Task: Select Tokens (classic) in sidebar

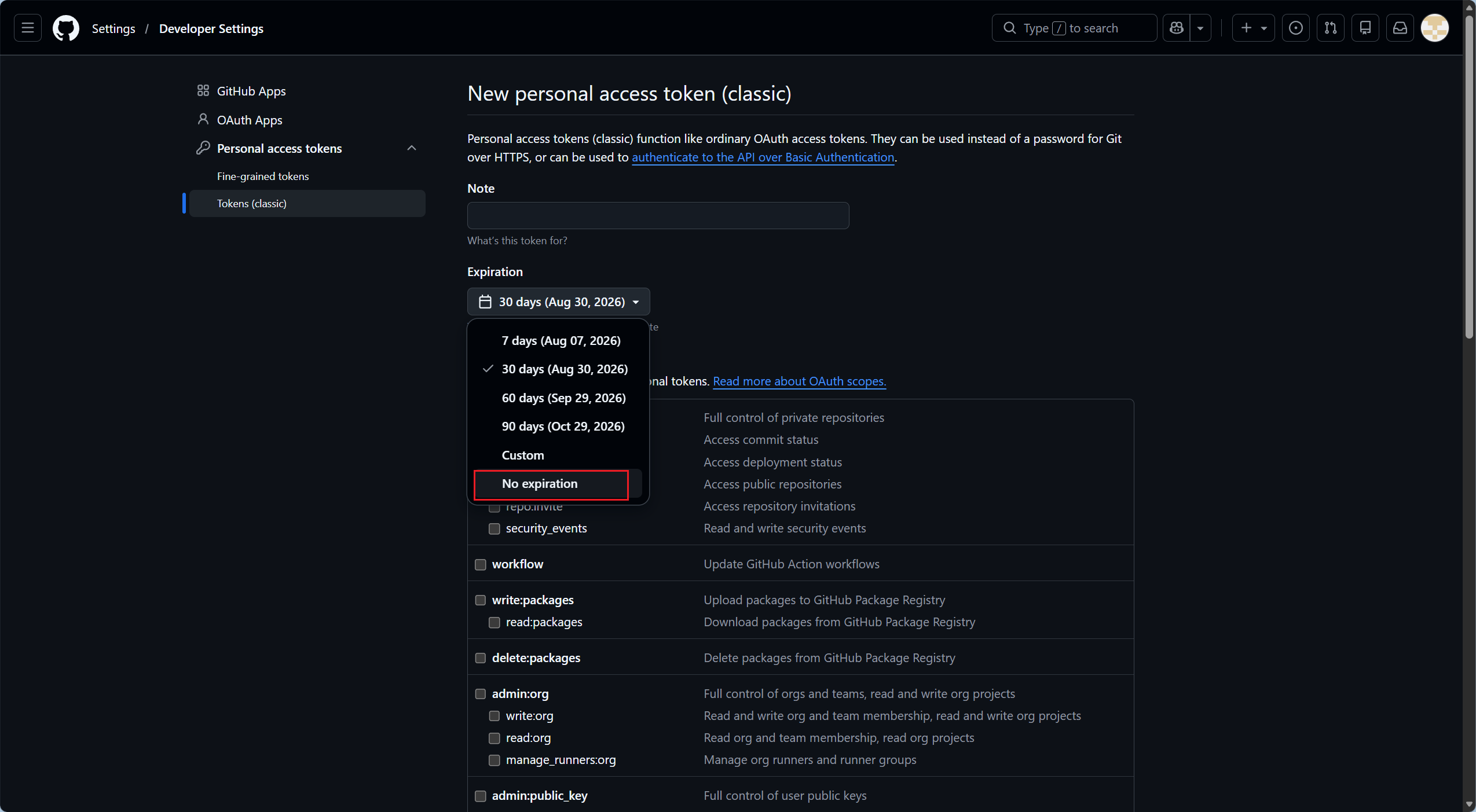Action: (x=307, y=203)
